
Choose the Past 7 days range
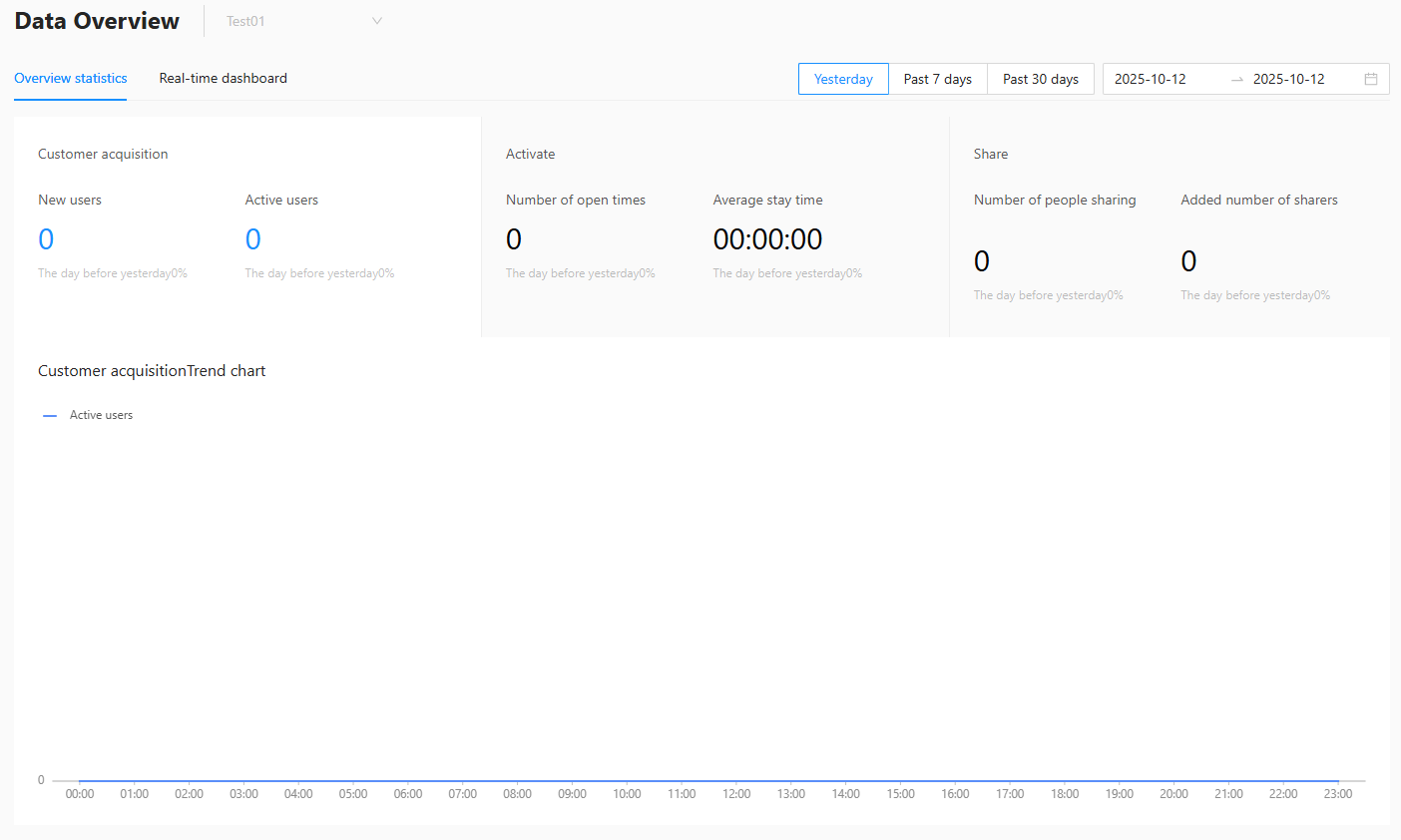click(x=938, y=79)
